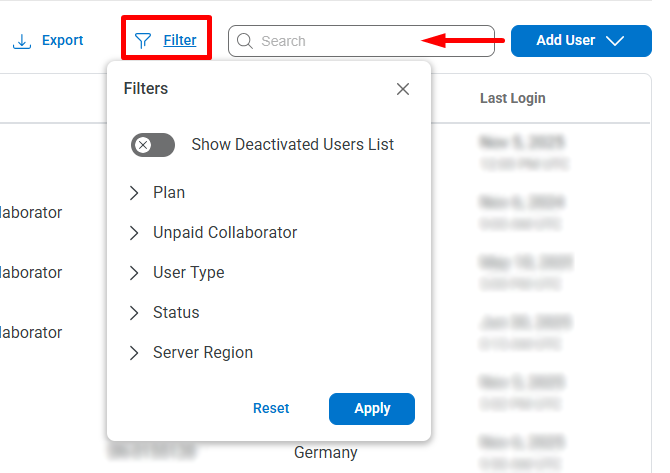Click the Export text link
The width and height of the screenshot is (670, 473).
click(62, 41)
